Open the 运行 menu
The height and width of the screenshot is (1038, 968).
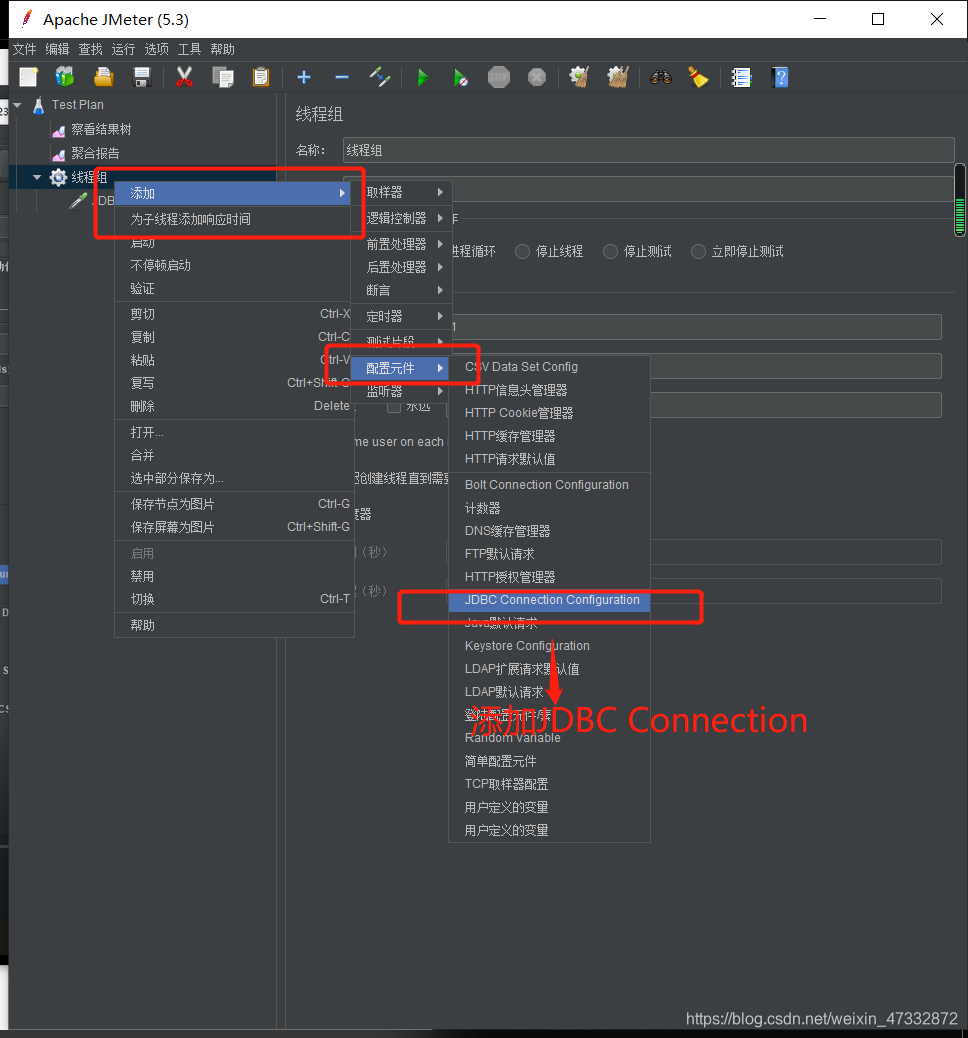123,49
